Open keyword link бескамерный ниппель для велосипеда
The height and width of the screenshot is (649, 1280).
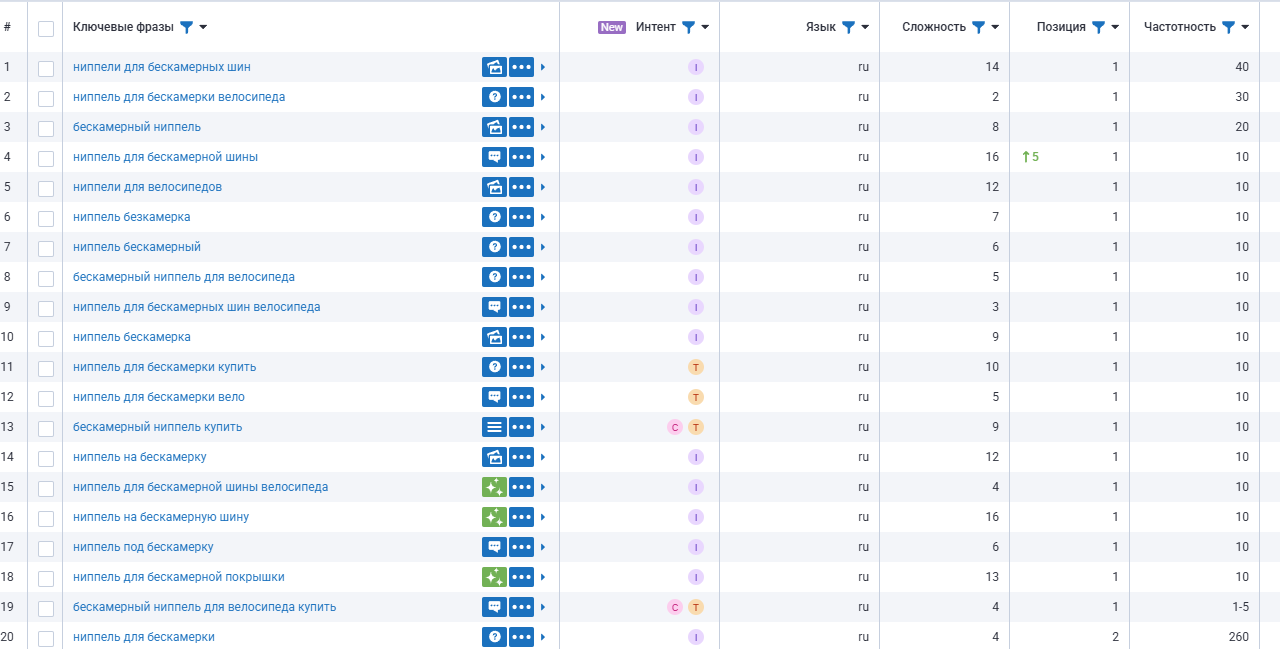coord(184,277)
